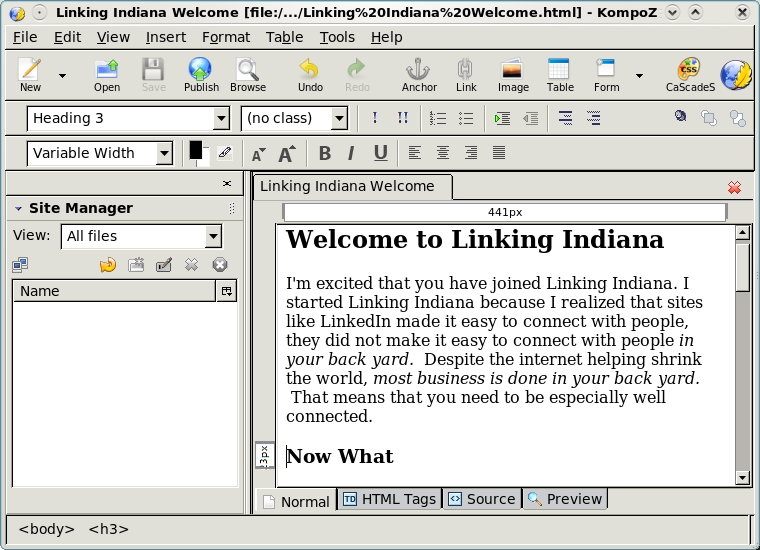Click the definition term icon
Image resolution: width=760 pixels, height=550 pixels.
click(x=565, y=118)
